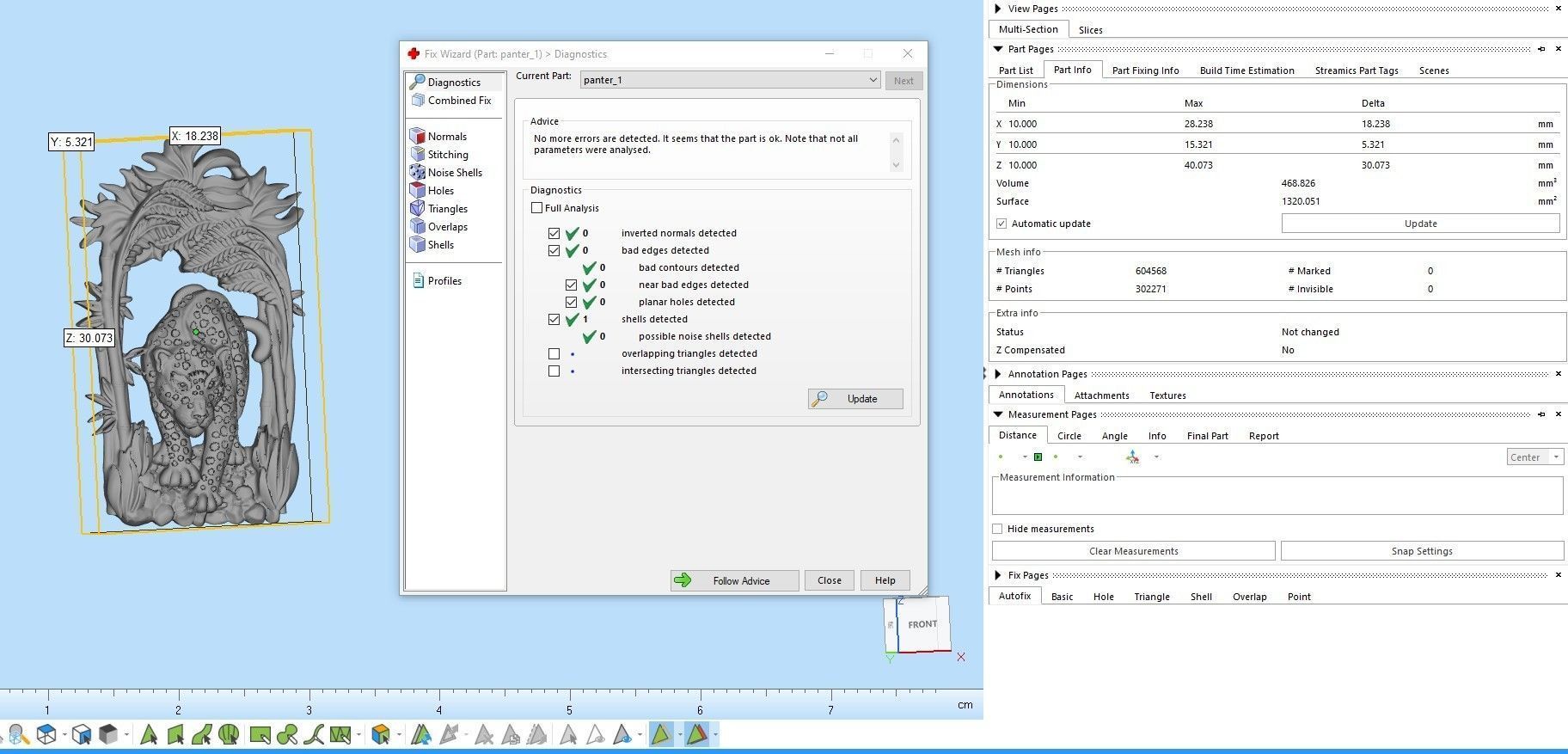Click the green-and-red triangle shading icon

696,734
